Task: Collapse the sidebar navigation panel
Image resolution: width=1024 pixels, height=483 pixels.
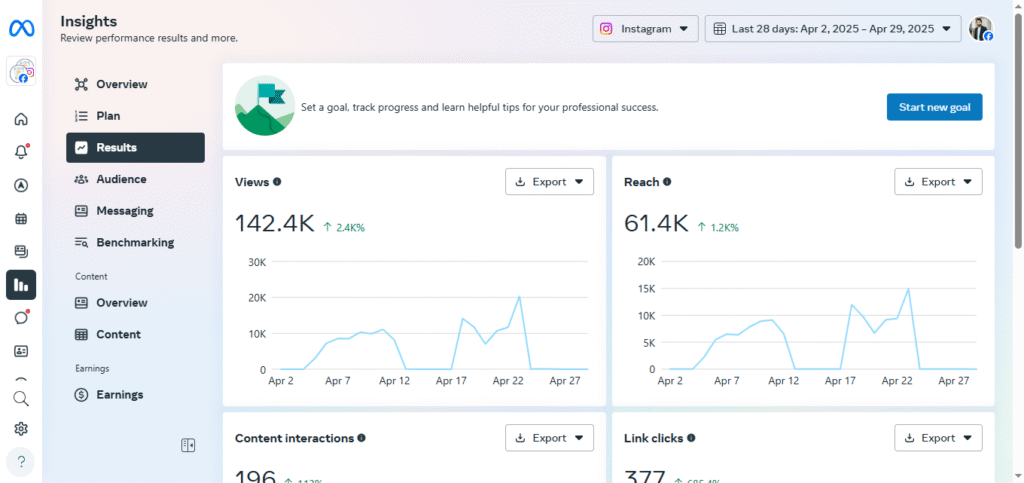Action: (x=187, y=445)
